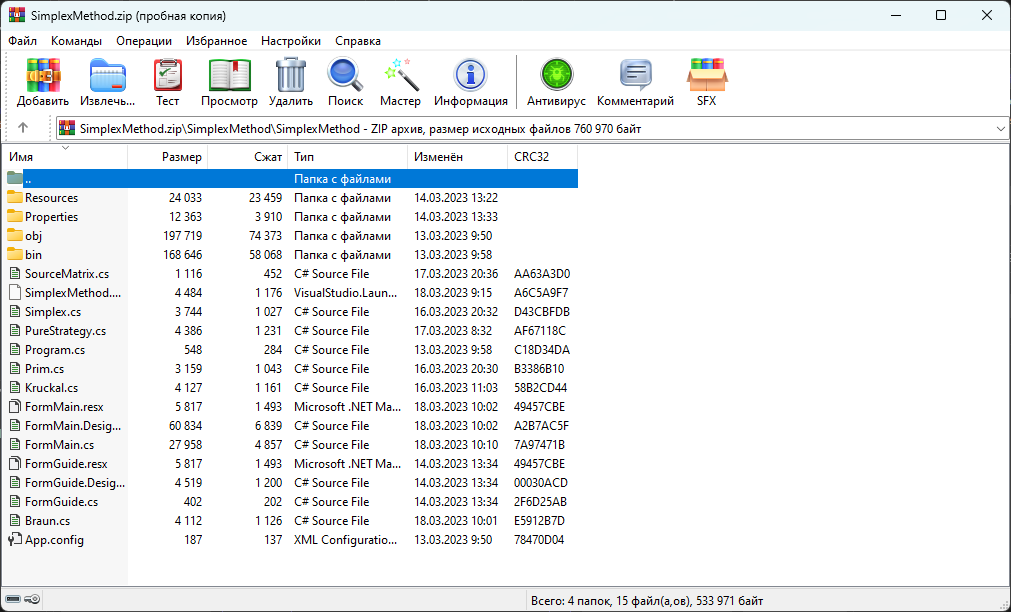Launch the Мастер wizard icon
Image resolution: width=1011 pixels, height=612 pixels.
click(x=400, y=82)
